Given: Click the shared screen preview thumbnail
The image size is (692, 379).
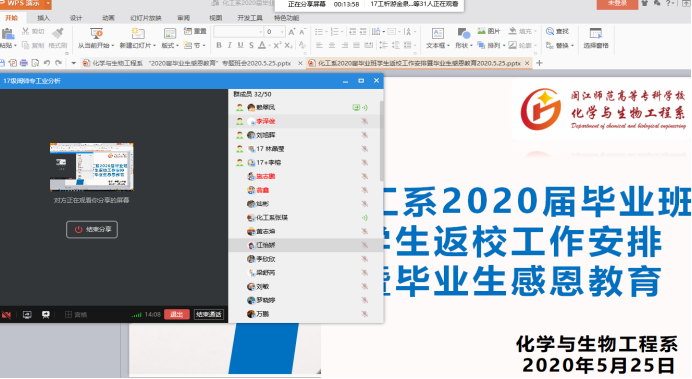Looking at the screenshot, I should point(92,167).
